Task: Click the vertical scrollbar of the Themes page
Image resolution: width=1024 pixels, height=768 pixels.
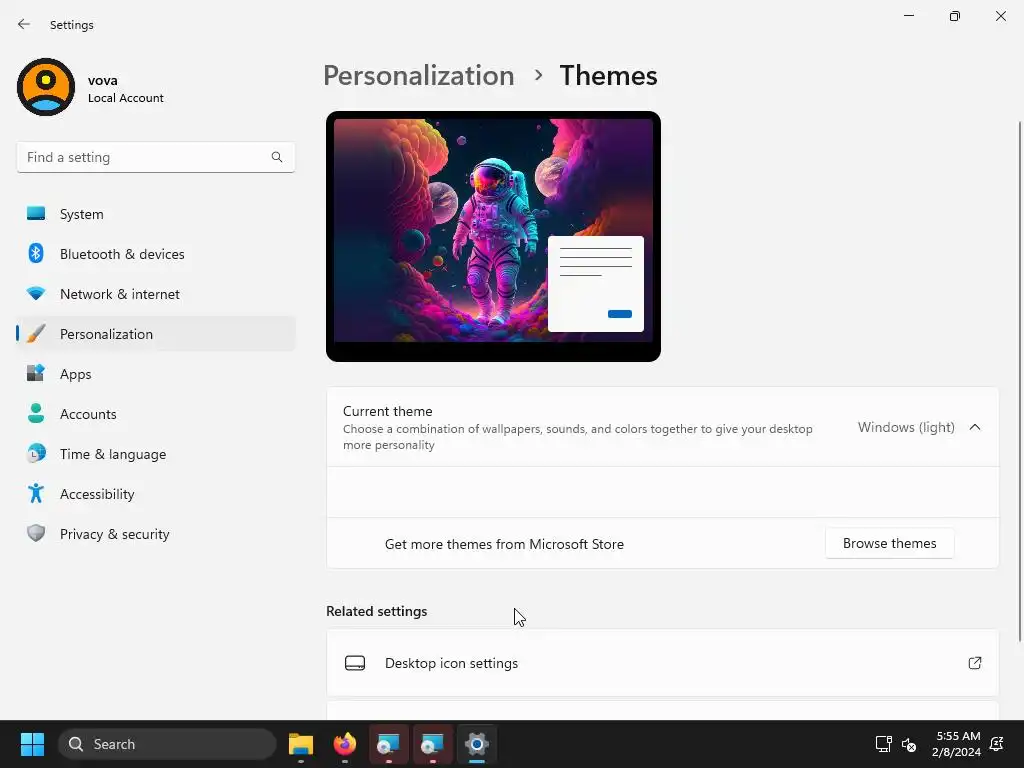Action: [x=1019, y=381]
